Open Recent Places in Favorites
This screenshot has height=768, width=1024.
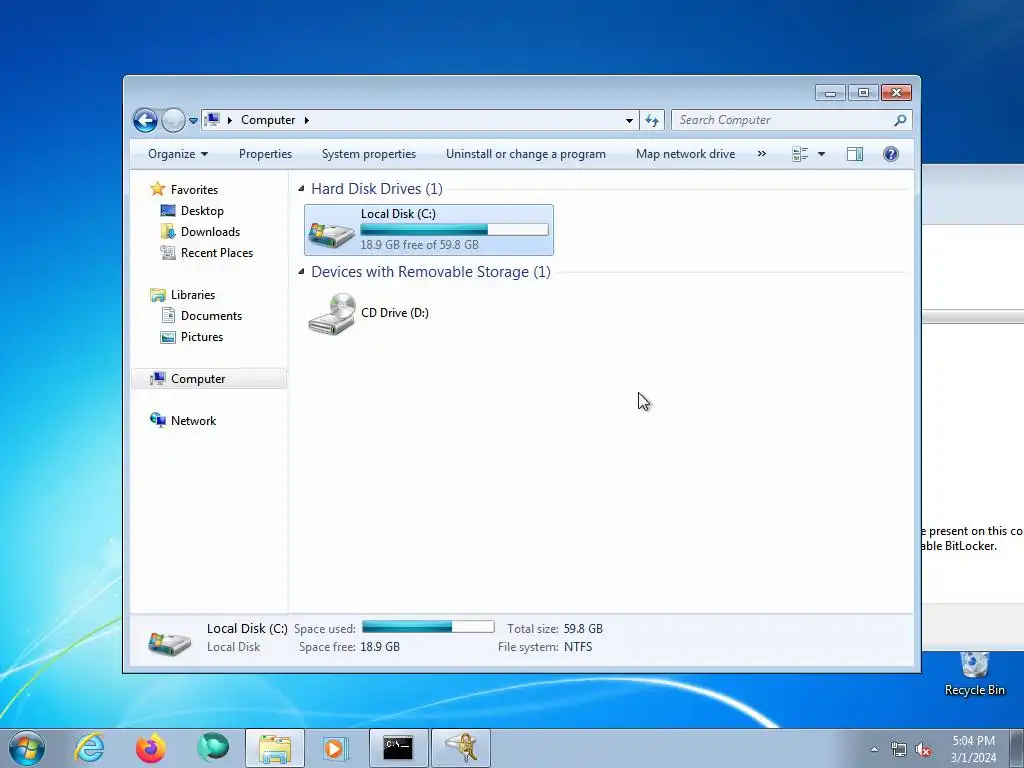pos(217,253)
